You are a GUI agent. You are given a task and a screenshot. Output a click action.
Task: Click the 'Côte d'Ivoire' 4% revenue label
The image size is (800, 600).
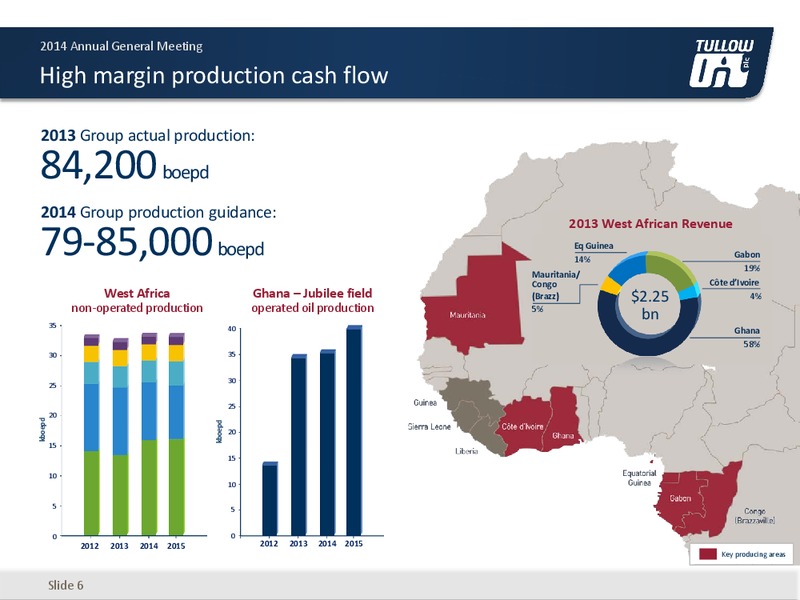(x=735, y=289)
